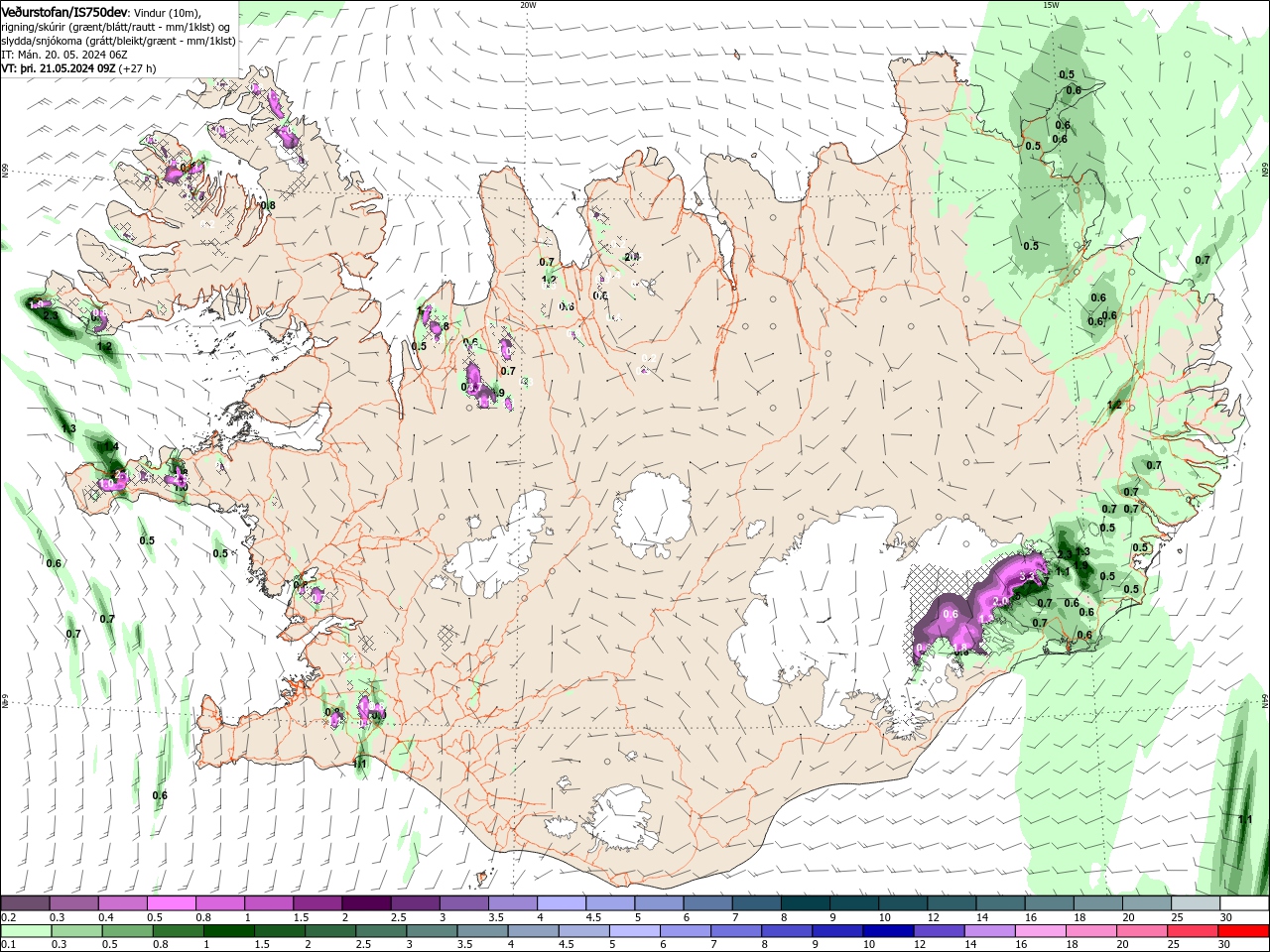Pick the pale grey 25–30 swatch, upper legend row

pyautogui.click(x=1196, y=903)
